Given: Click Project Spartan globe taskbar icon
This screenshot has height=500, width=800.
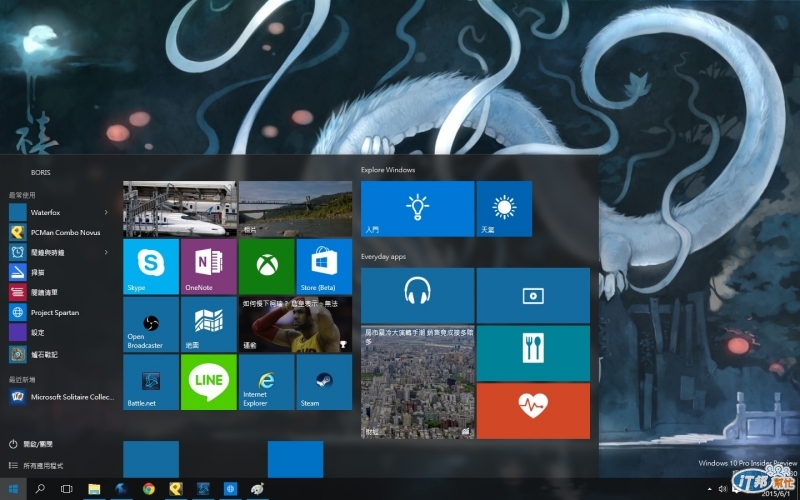Looking at the screenshot, I should coord(230,489).
